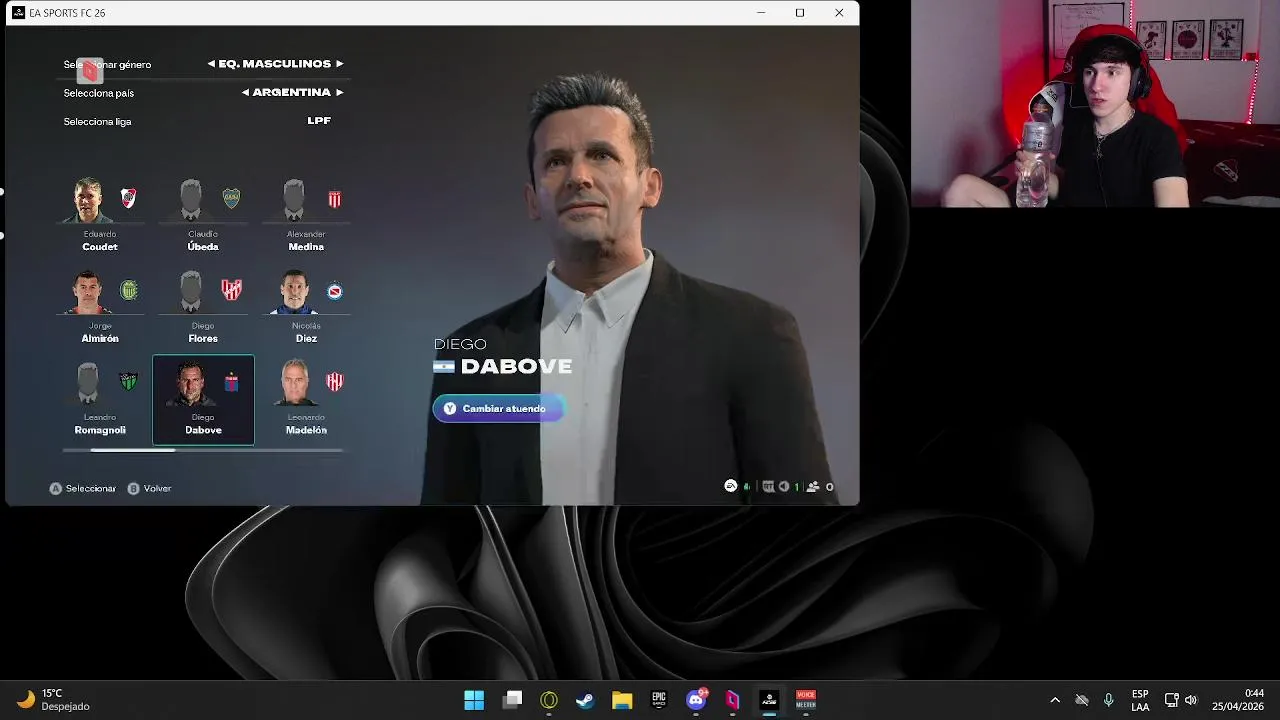Open Voicemeeter from taskbar

(x=806, y=700)
